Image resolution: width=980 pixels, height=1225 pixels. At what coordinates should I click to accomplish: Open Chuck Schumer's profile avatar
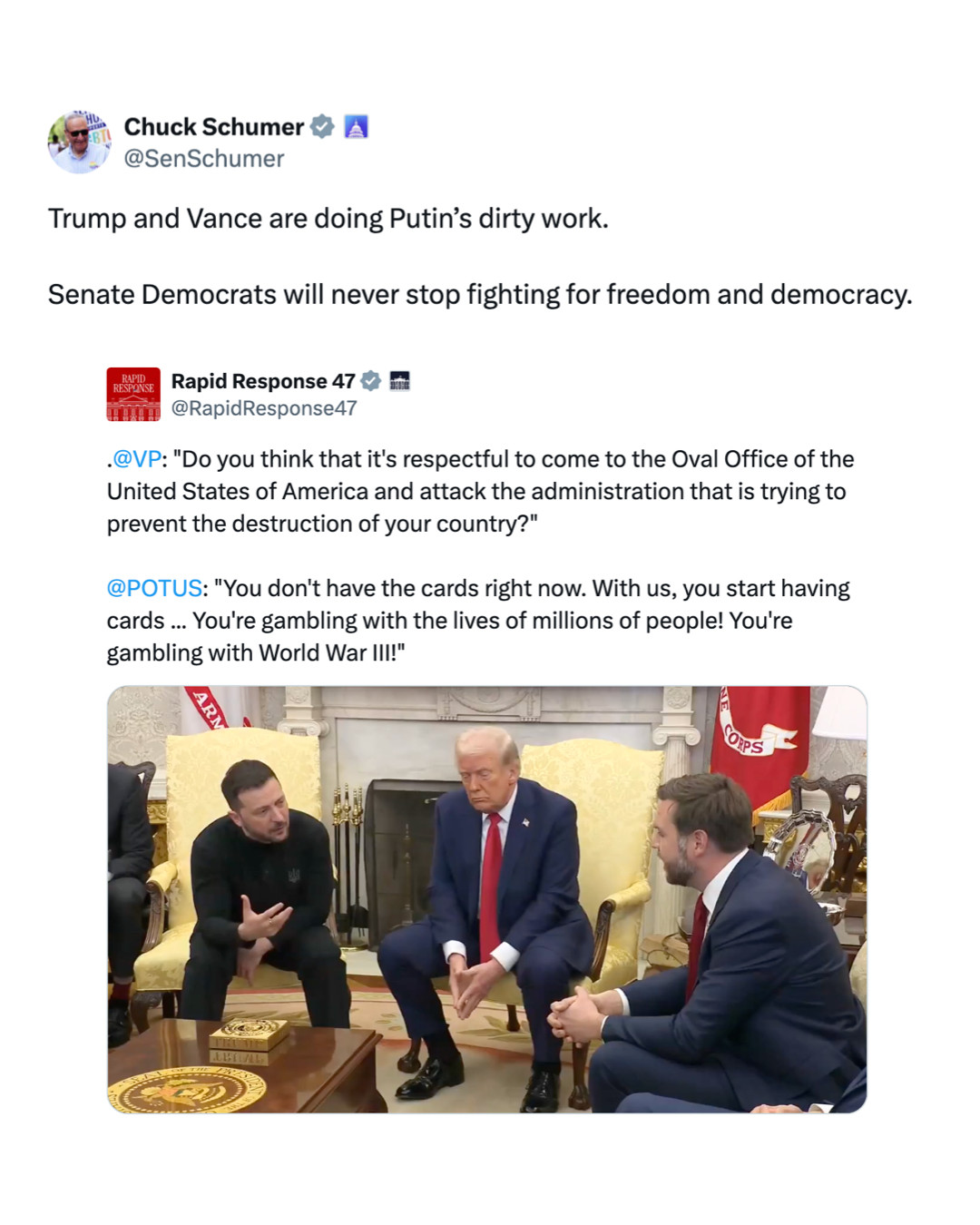[79, 142]
